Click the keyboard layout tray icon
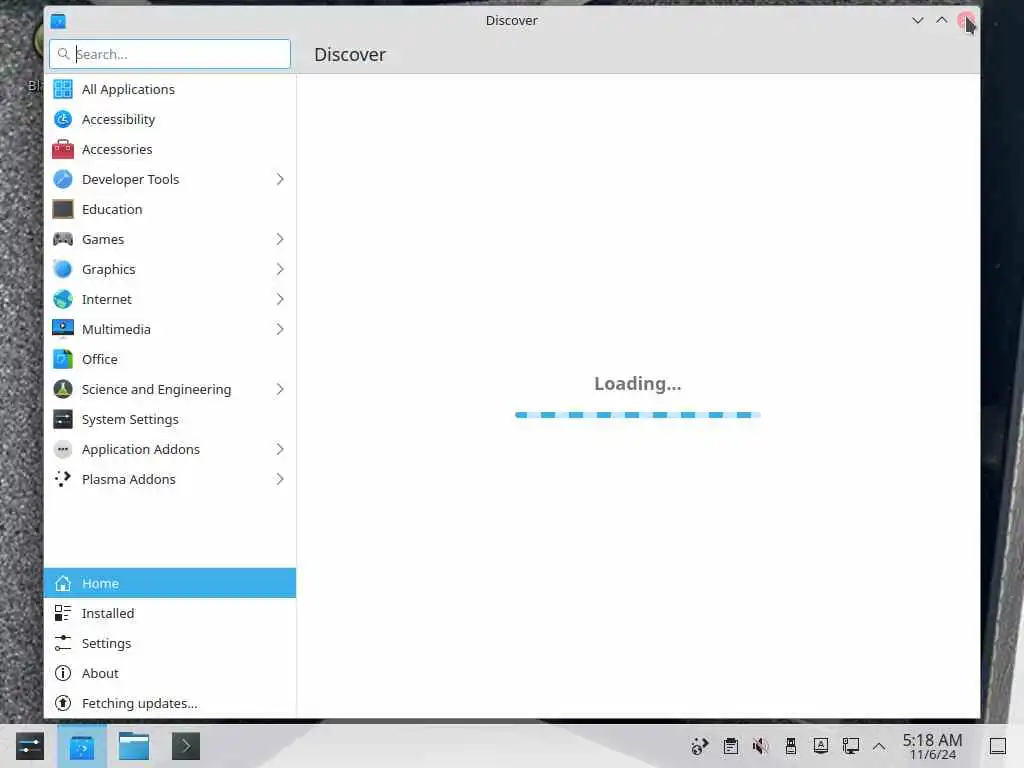Screen dimensions: 1024x768 click(821, 746)
